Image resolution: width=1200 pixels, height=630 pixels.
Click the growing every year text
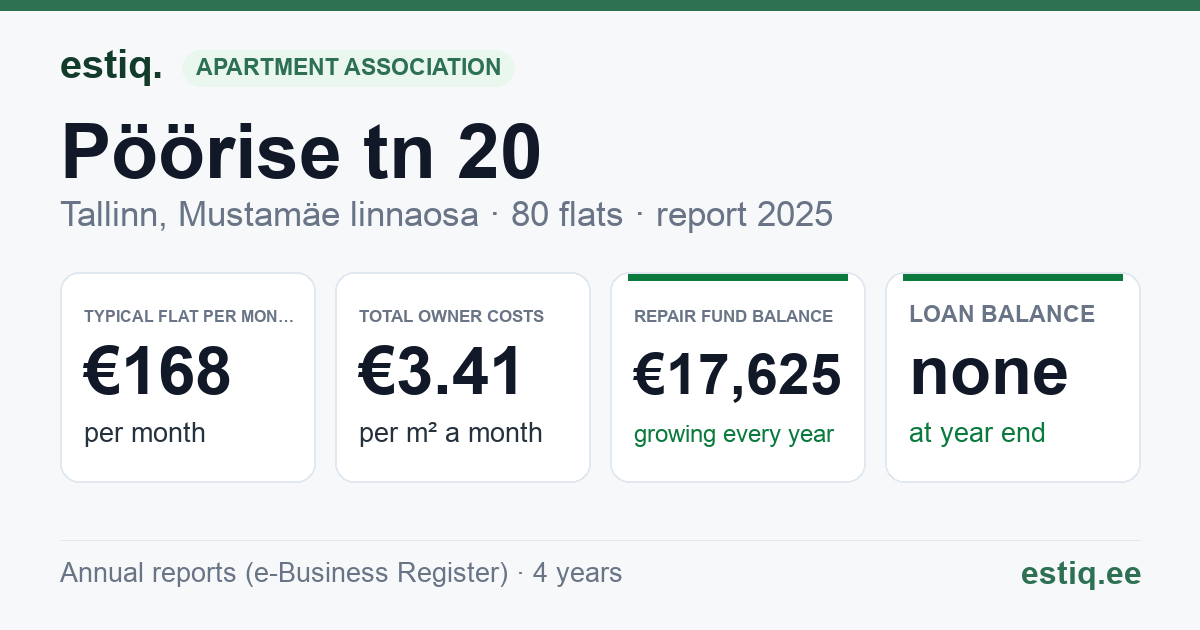tap(734, 435)
